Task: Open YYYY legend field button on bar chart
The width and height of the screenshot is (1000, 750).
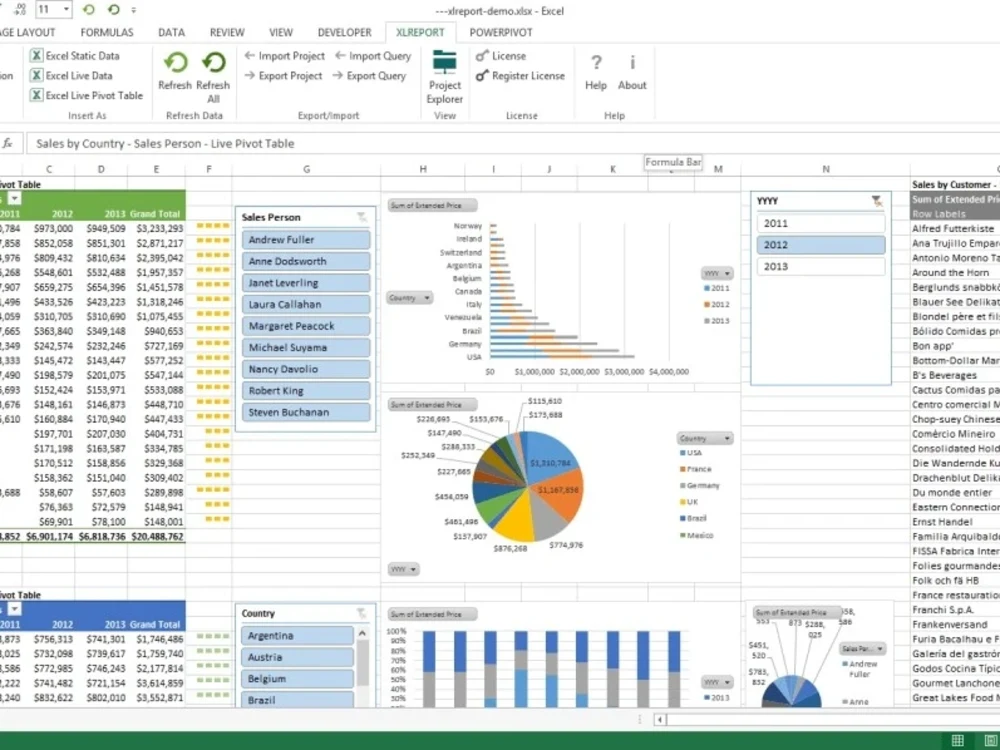Action: 717,274
